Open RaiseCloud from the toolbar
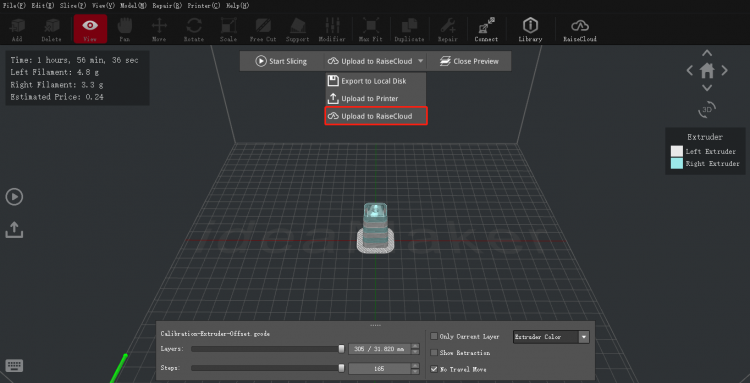The image size is (750, 383). (580, 30)
